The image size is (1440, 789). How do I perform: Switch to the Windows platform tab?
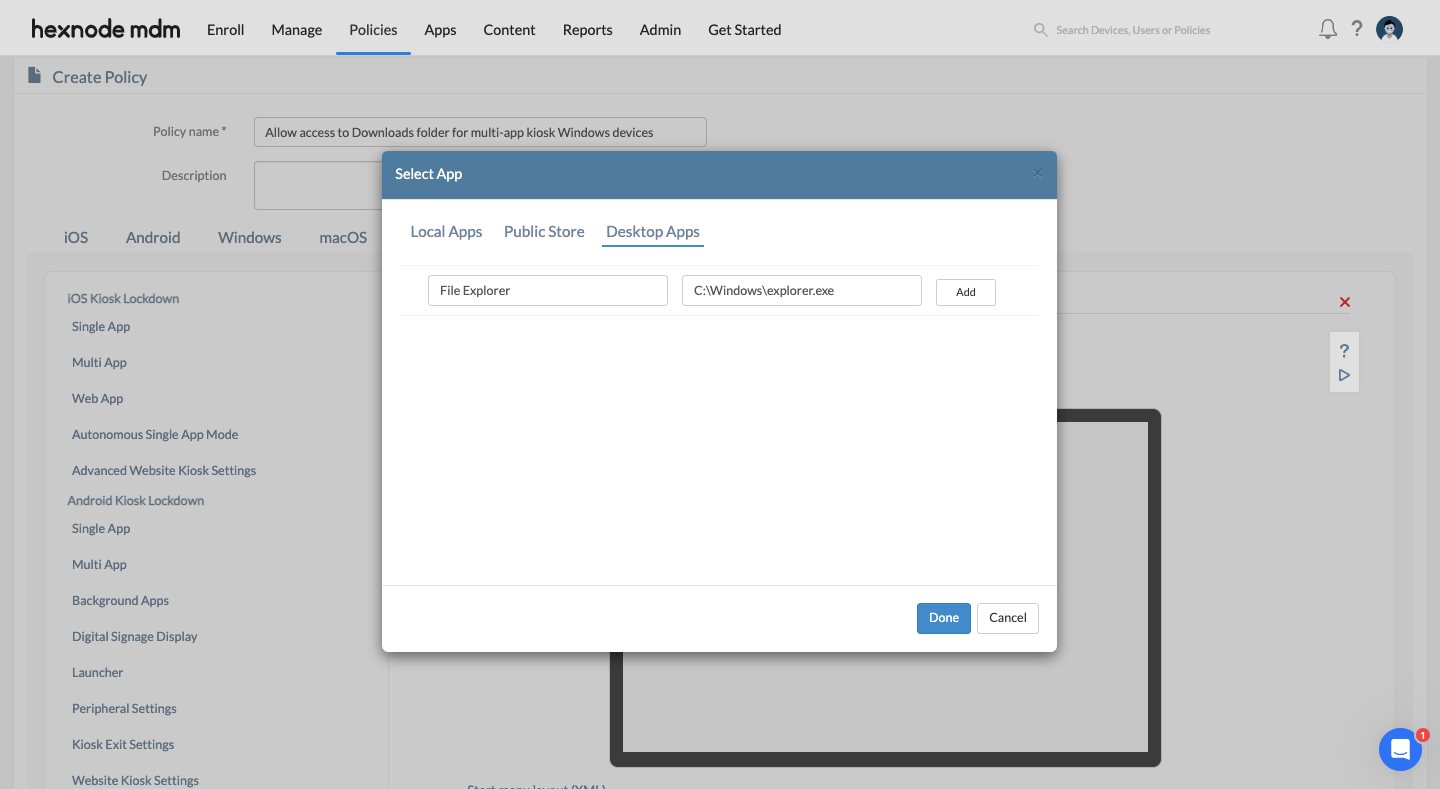[250, 238]
